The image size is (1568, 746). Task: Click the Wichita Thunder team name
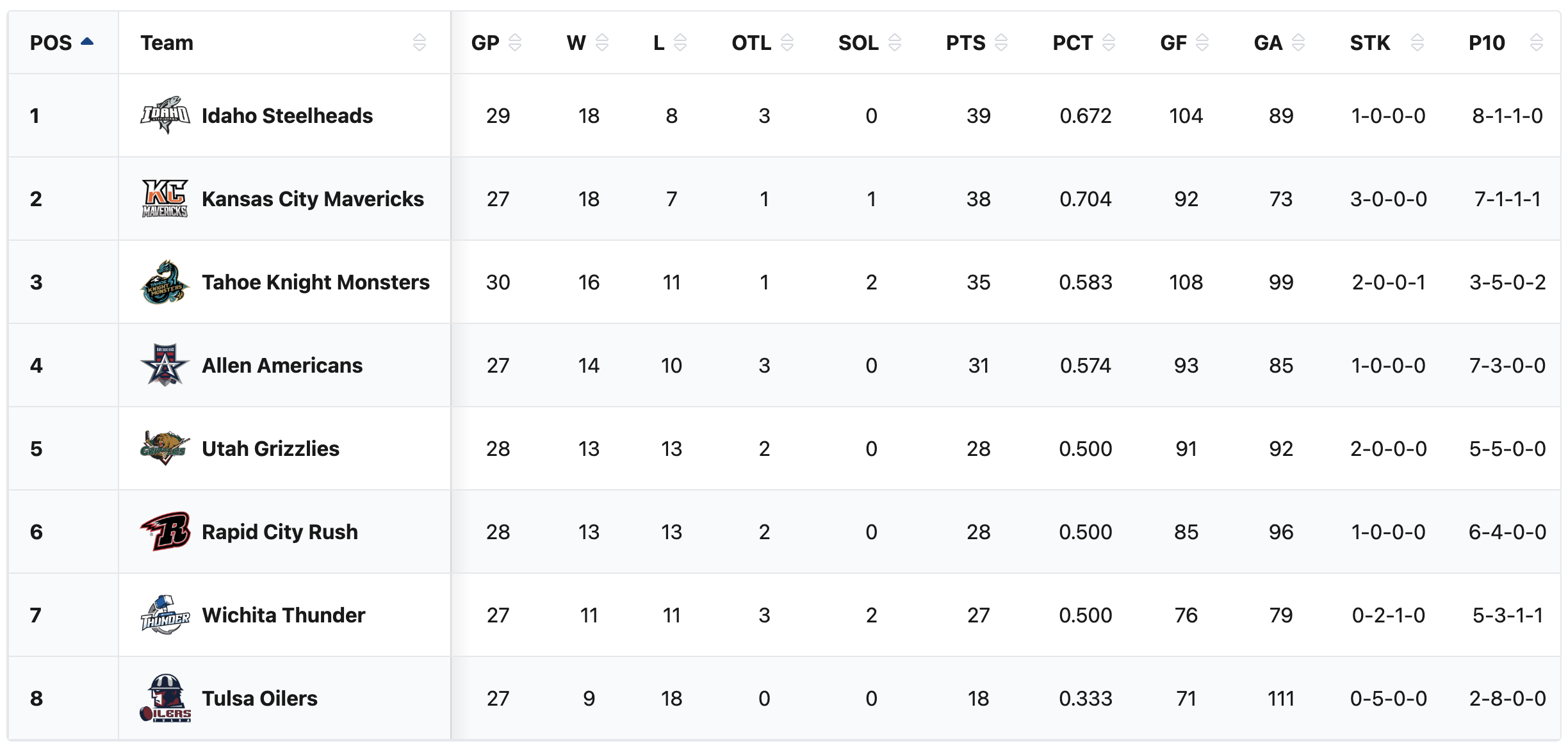coord(283,615)
